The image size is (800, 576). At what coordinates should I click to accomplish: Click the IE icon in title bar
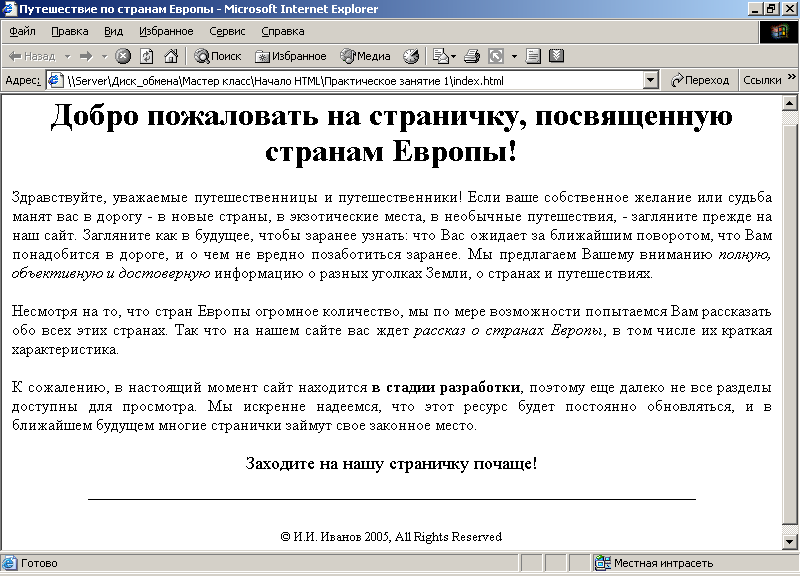coord(9,9)
